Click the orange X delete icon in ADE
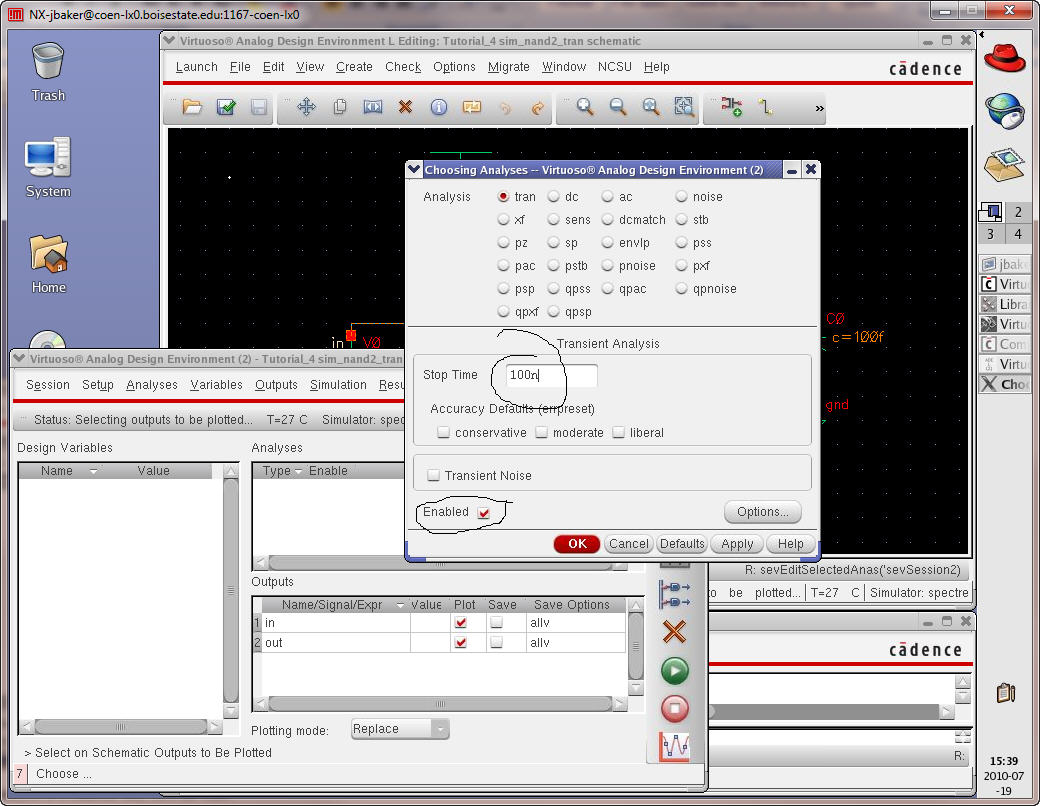This screenshot has height=806, width=1040. [x=675, y=632]
